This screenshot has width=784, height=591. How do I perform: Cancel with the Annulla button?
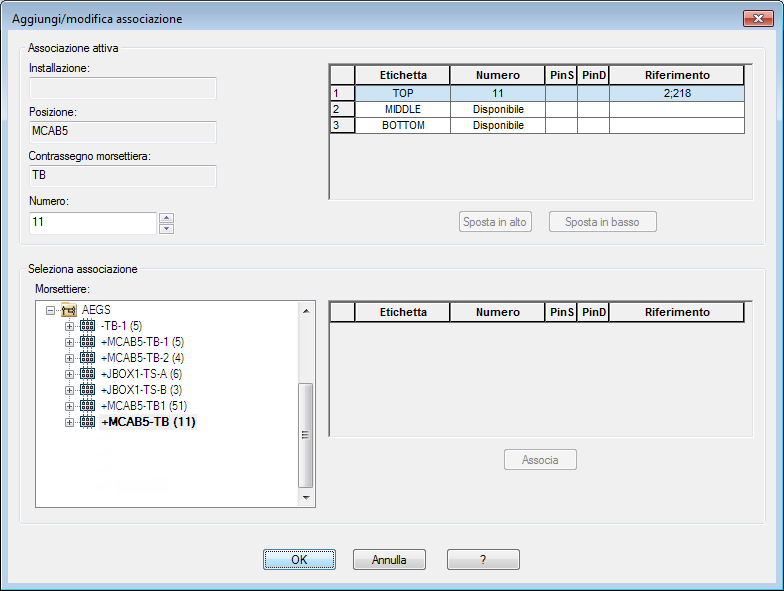tap(389, 560)
